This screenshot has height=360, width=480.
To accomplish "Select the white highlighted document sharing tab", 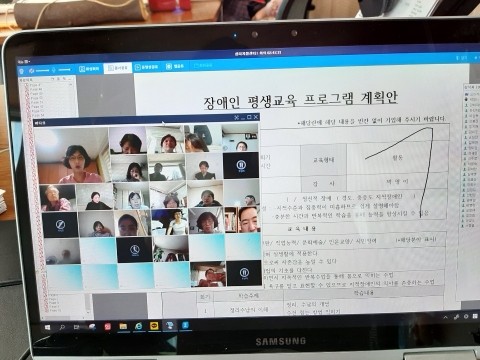I will point(118,68).
